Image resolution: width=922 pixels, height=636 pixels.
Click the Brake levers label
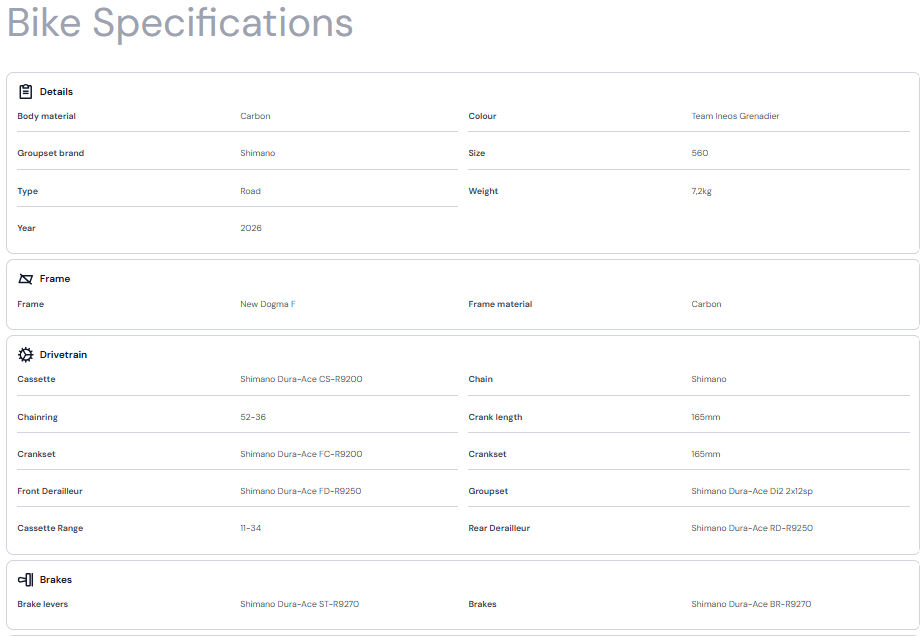(43, 604)
